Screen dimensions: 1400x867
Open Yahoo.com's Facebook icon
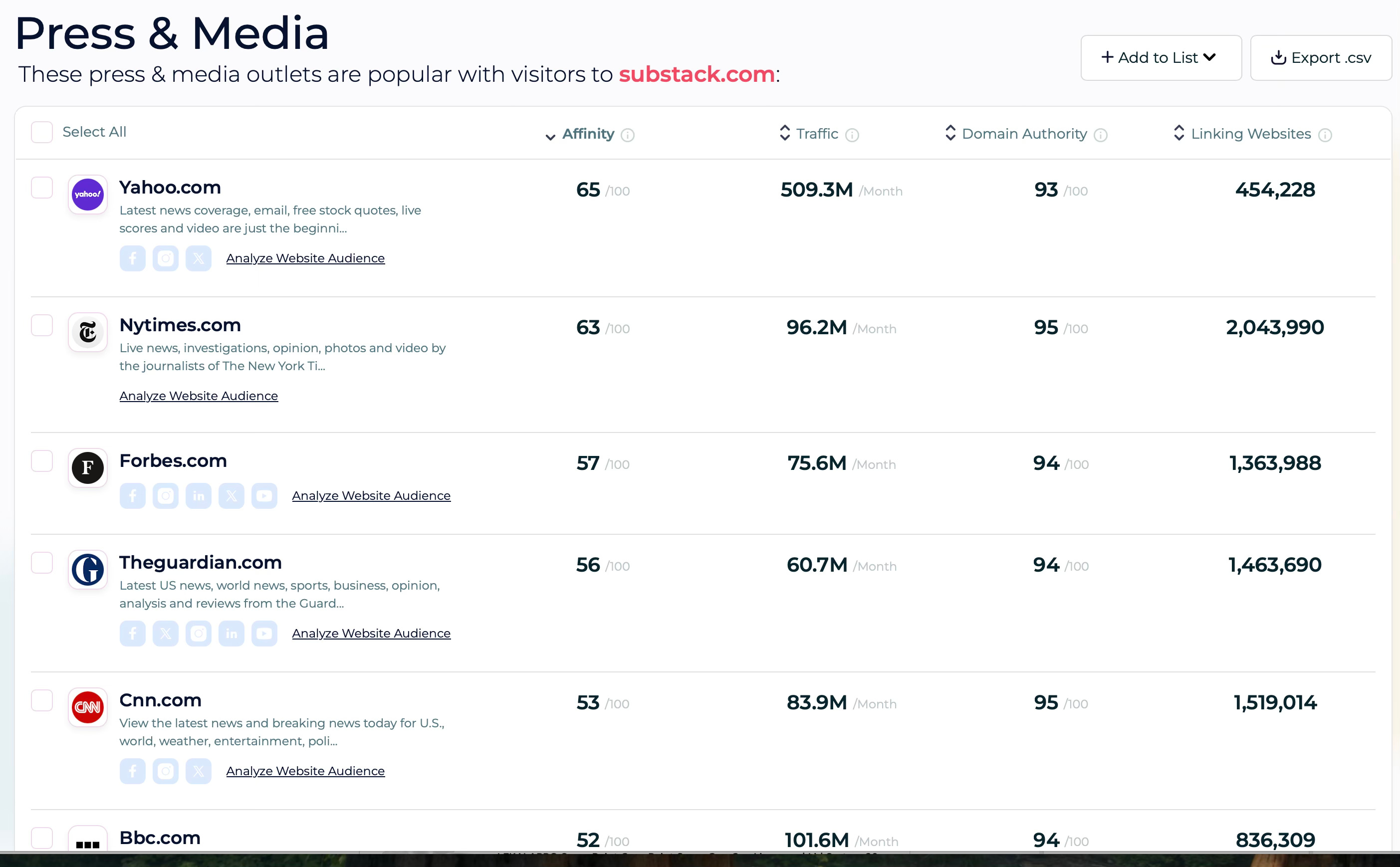click(x=133, y=258)
